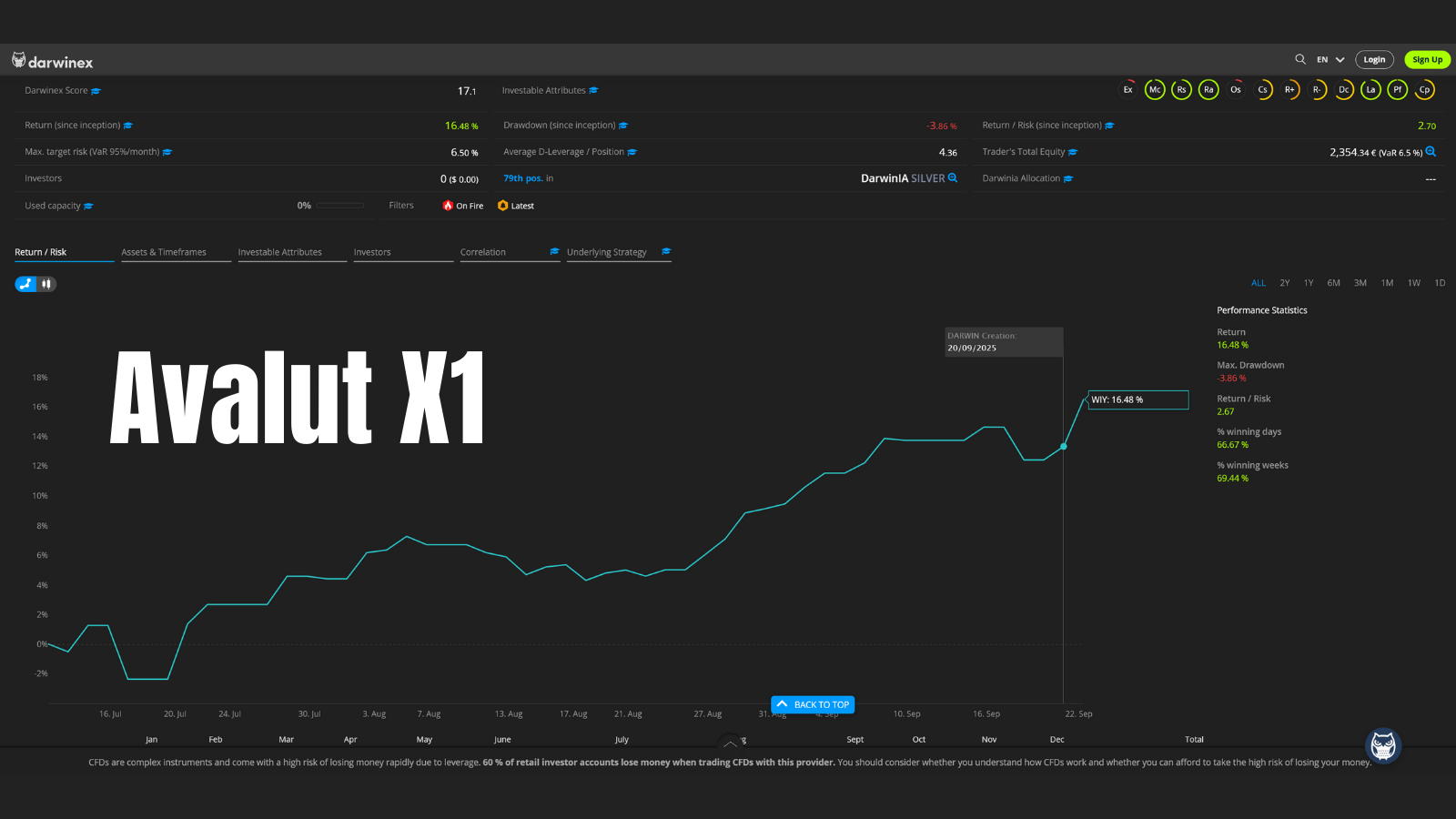Viewport: 1456px width, 819px height.
Task: Click the Sign Up button
Action: point(1427,59)
